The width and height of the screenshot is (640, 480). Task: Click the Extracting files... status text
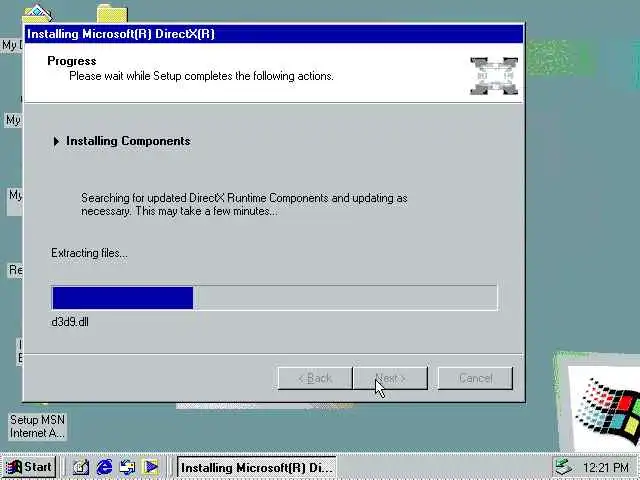point(89,253)
